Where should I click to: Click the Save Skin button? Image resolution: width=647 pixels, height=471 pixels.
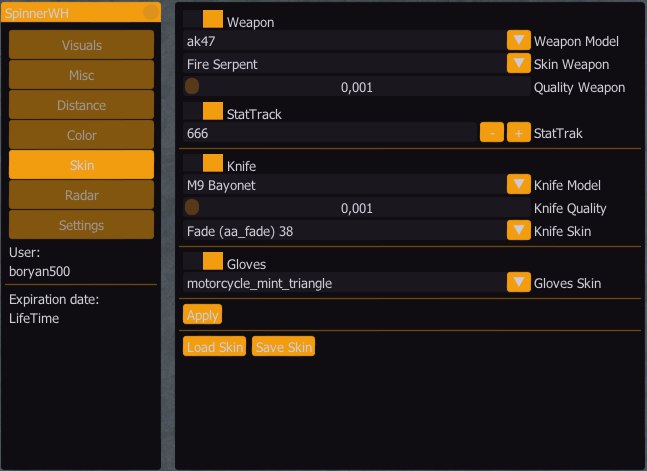pyautogui.click(x=283, y=346)
